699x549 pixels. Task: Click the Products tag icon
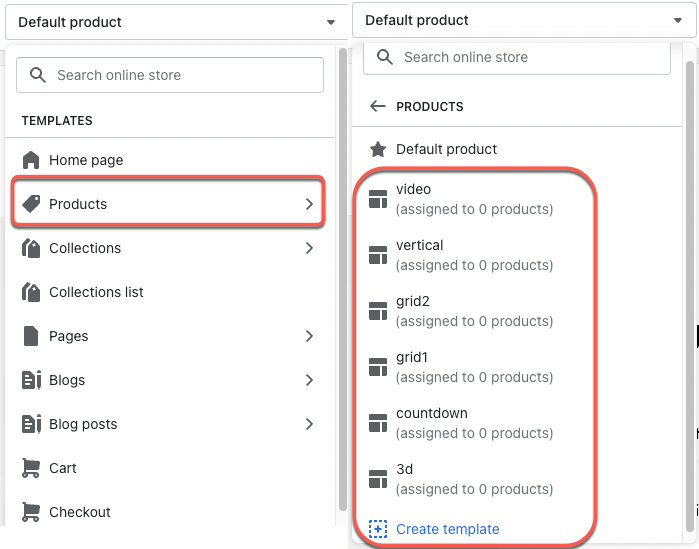point(31,204)
